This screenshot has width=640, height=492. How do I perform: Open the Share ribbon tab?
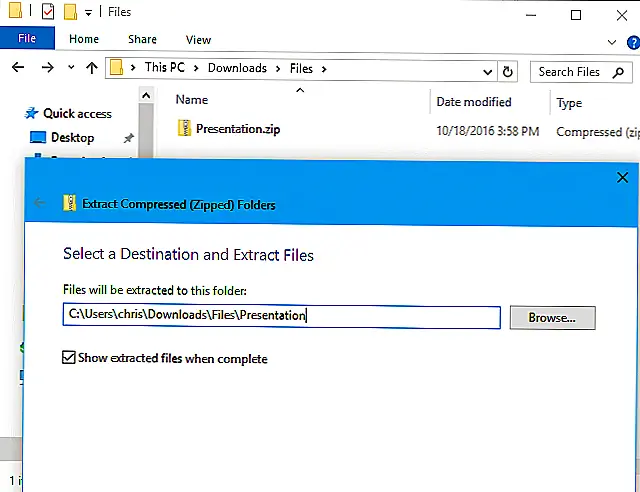142,39
